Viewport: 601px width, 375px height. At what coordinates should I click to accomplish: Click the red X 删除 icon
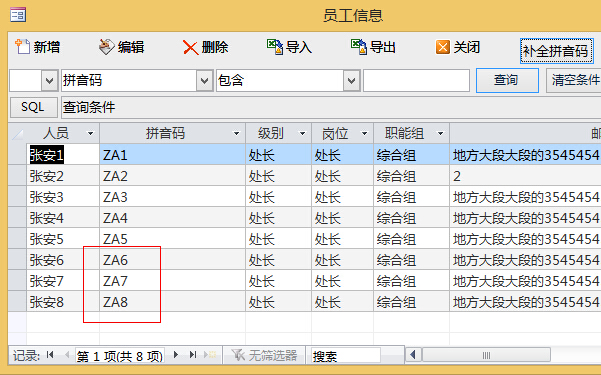tap(190, 48)
